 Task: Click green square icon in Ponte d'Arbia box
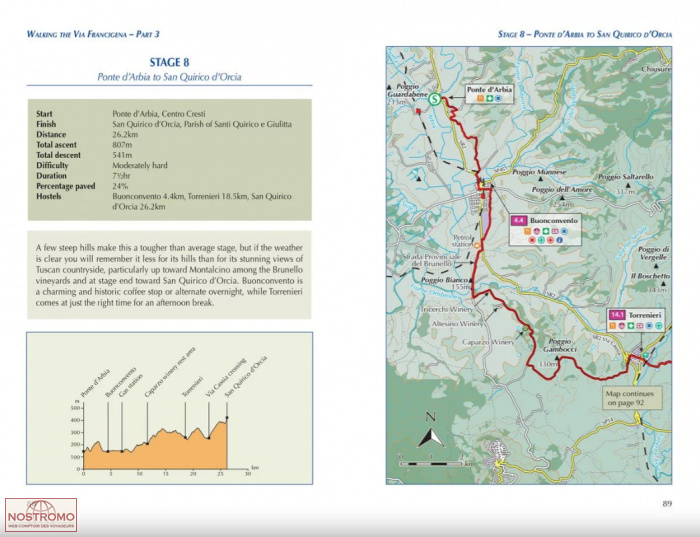click(x=489, y=99)
